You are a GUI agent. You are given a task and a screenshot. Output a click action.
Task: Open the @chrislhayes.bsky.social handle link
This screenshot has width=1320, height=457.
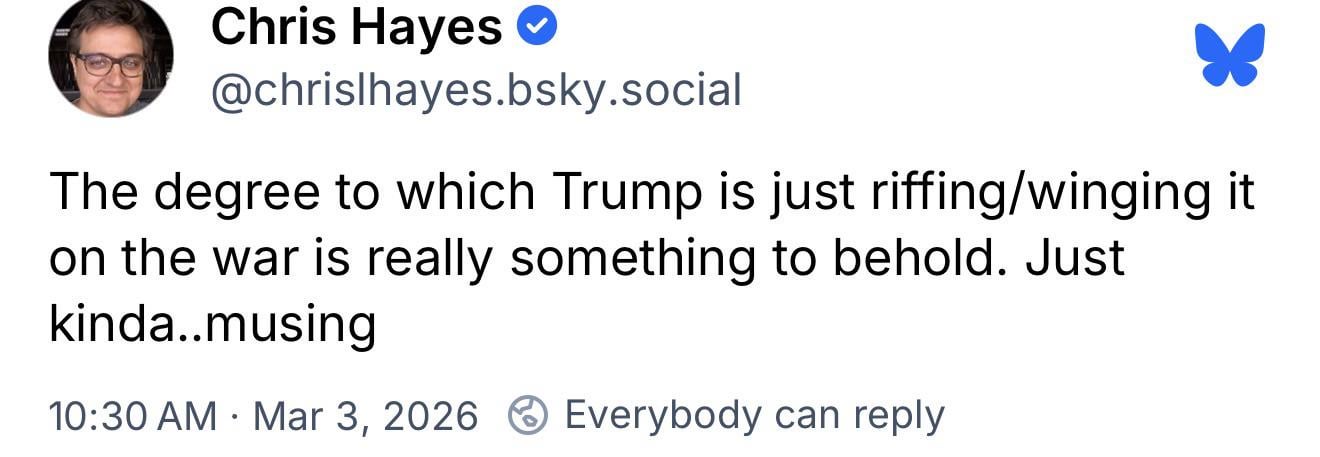point(475,90)
